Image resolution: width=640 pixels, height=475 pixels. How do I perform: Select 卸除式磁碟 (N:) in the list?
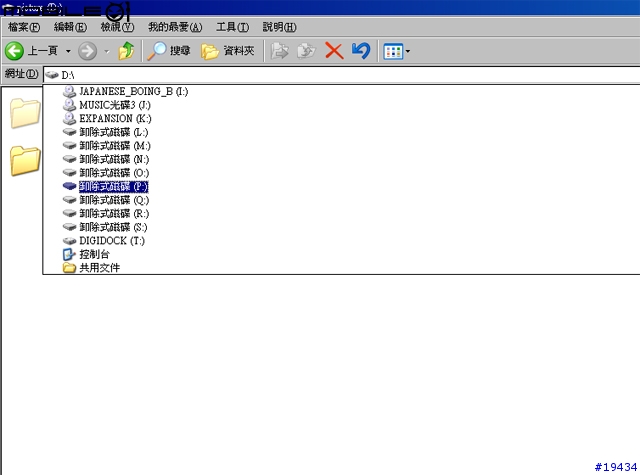(x=114, y=159)
